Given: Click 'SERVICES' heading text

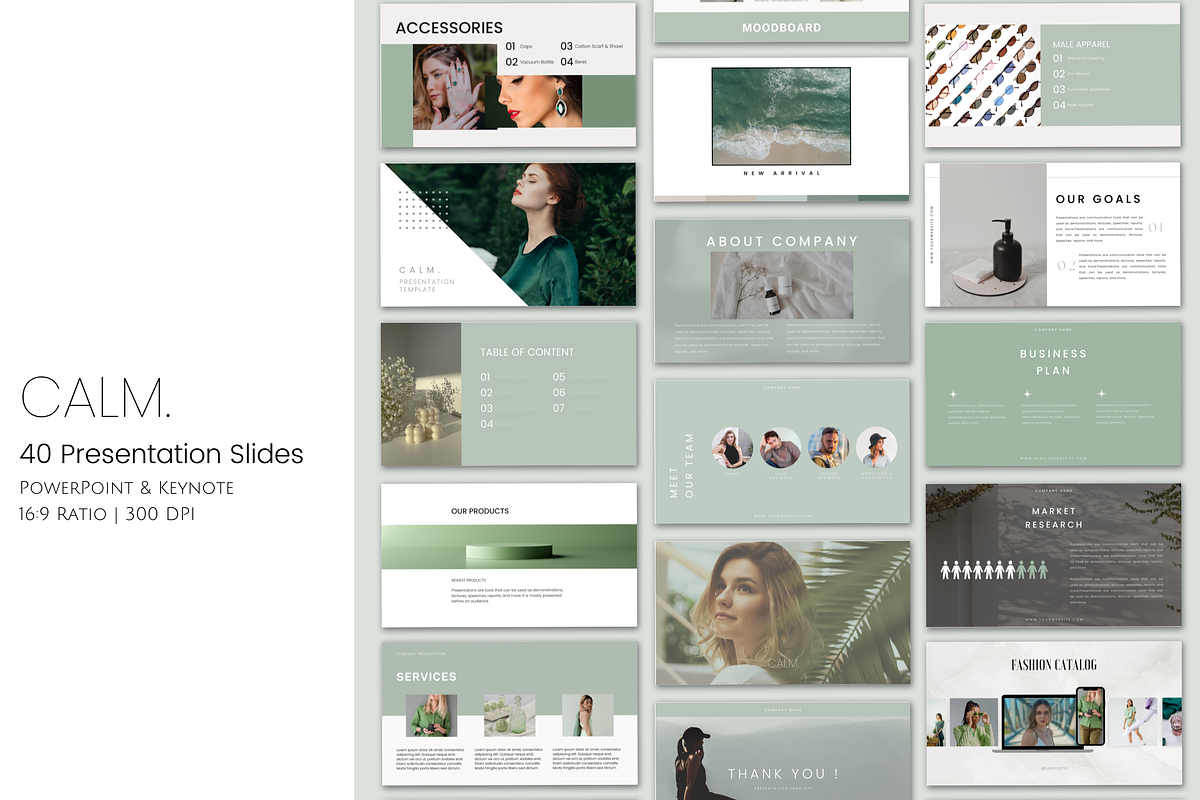Looking at the screenshot, I should tap(426, 677).
